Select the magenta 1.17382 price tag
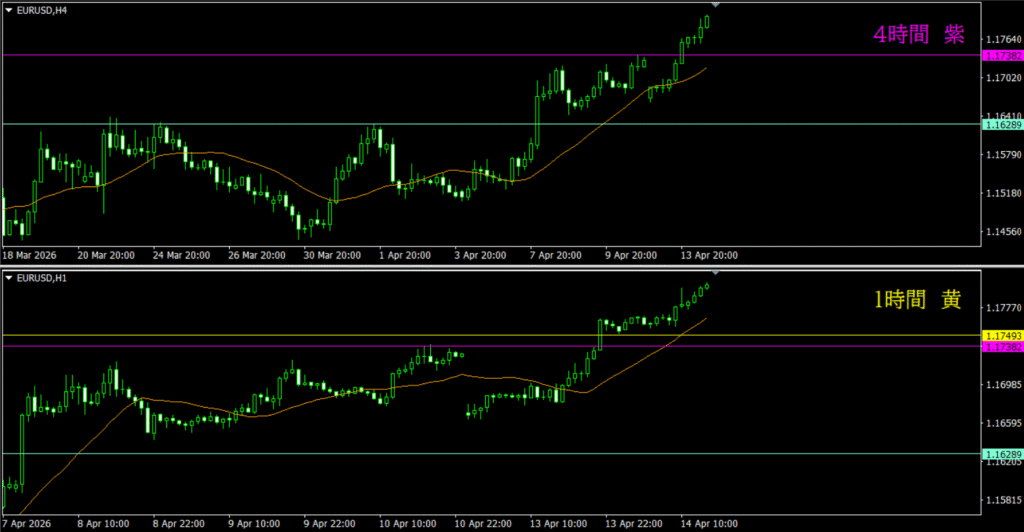This screenshot has width=1024, height=532. pos(1001,55)
